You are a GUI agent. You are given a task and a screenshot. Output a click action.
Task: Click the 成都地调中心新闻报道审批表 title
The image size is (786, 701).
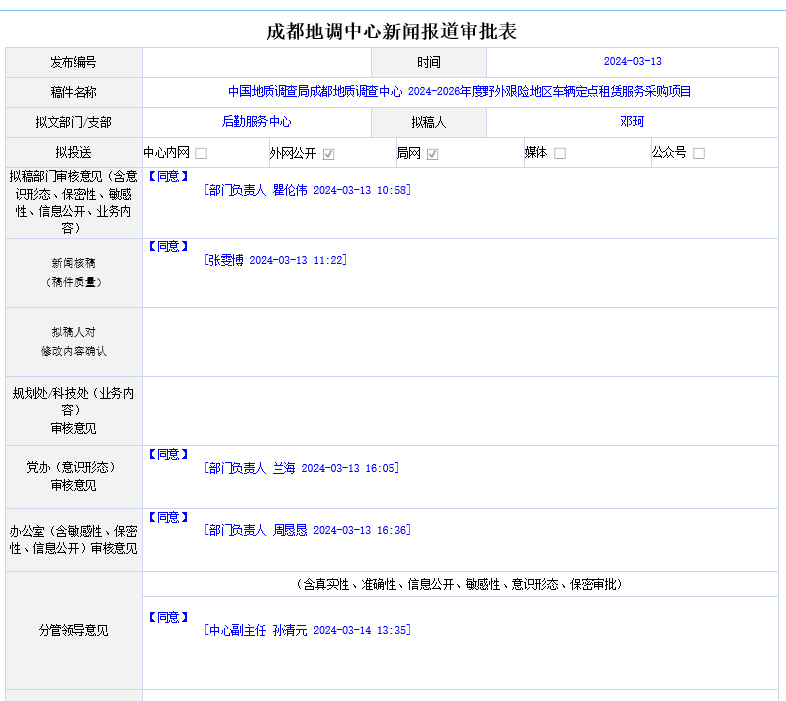[392, 31]
